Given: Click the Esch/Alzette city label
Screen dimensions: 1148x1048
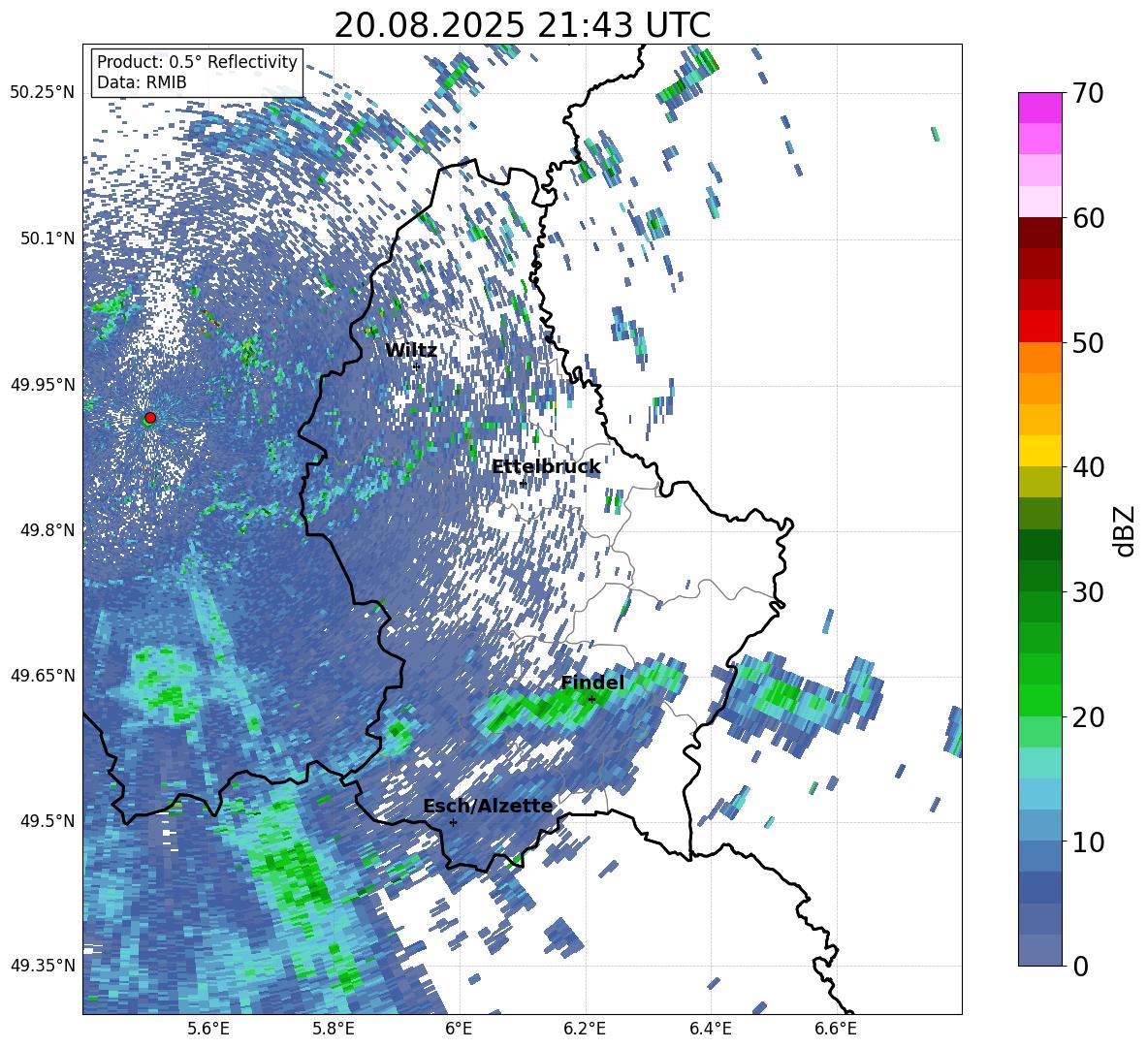Looking at the screenshot, I should pos(488,807).
